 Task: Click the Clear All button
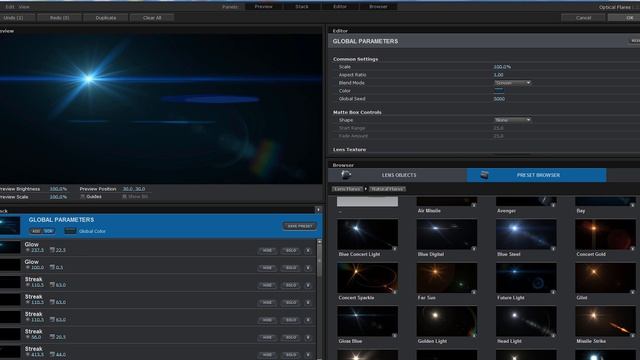pyautogui.click(x=152, y=18)
